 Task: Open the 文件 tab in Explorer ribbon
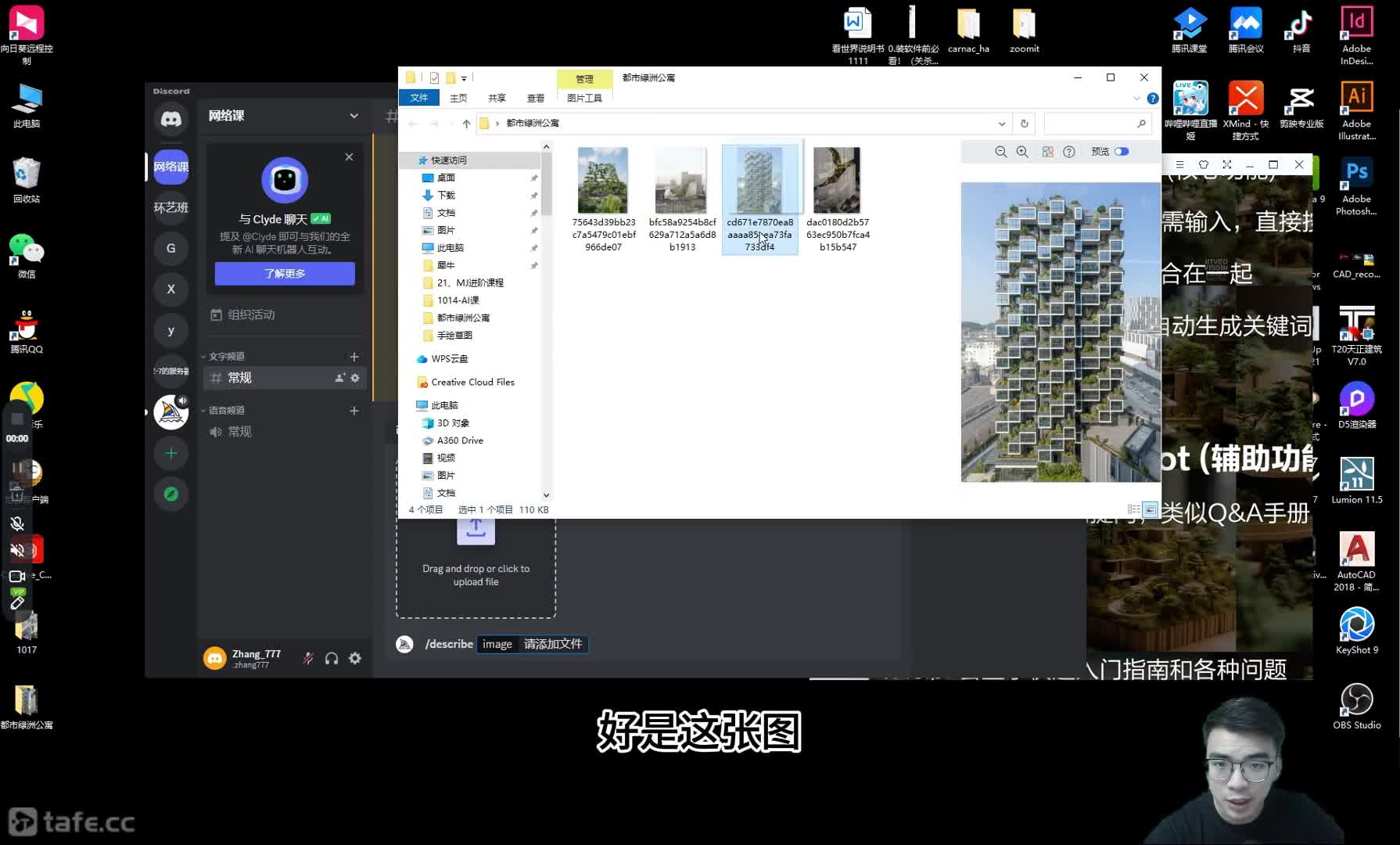pyautogui.click(x=419, y=98)
